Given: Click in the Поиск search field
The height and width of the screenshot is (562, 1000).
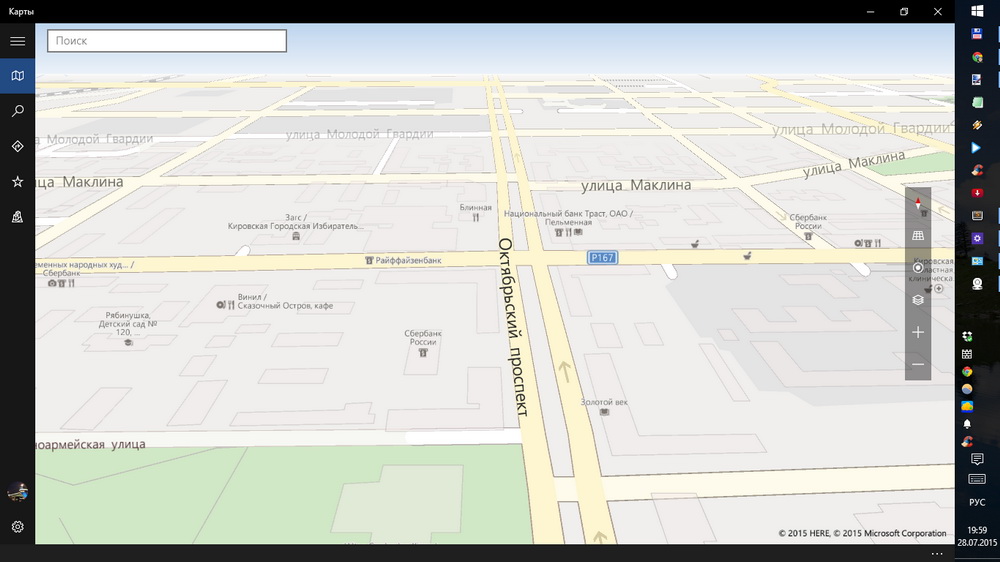Looking at the screenshot, I should (x=166, y=41).
